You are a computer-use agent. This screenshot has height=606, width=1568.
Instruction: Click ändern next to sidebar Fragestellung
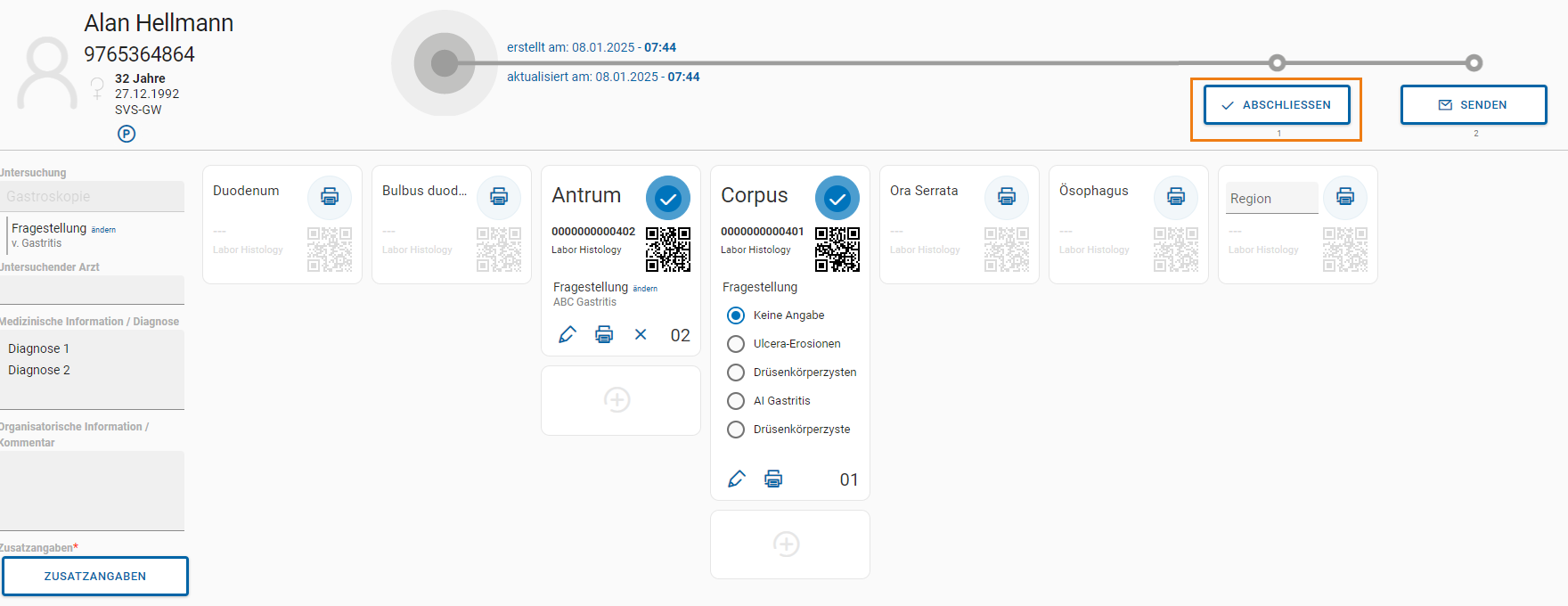[x=103, y=230]
